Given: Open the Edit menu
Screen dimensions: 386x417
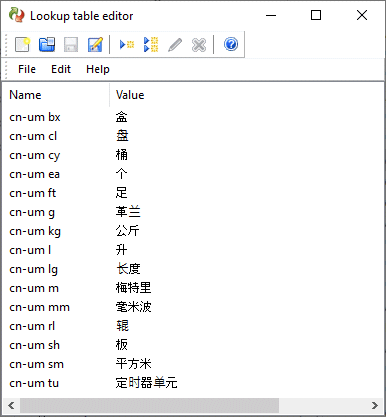Looking at the screenshot, I should 61,69.
